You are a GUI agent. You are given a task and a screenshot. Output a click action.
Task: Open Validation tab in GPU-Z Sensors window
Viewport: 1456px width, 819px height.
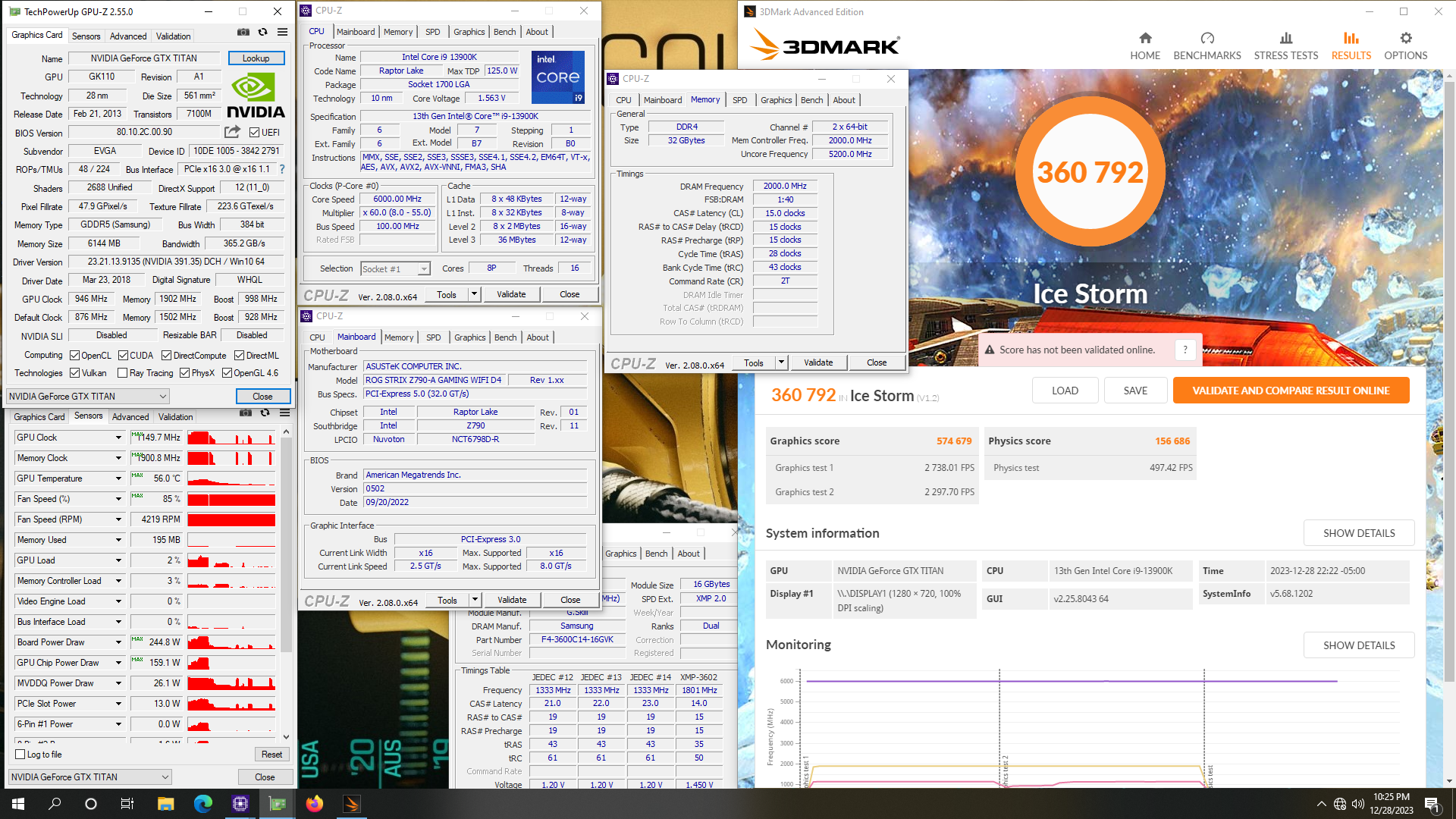pos(175,416)
